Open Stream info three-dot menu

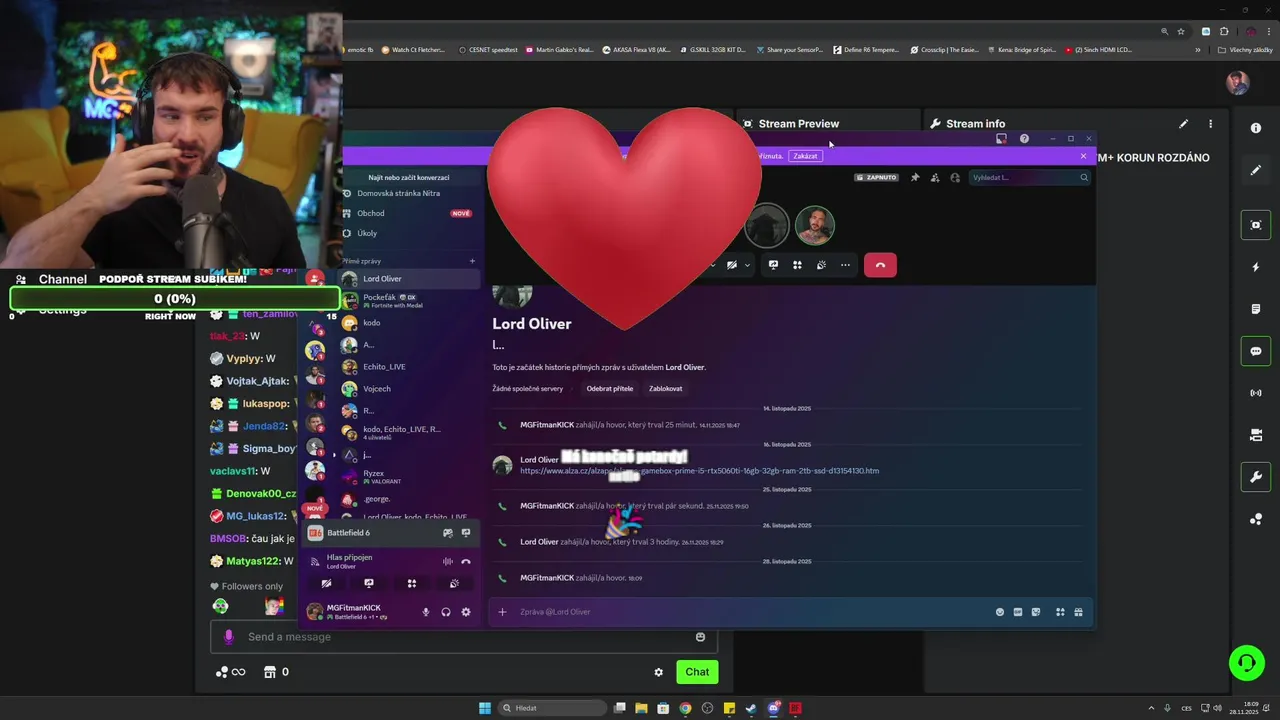[x=1210, y=124]
